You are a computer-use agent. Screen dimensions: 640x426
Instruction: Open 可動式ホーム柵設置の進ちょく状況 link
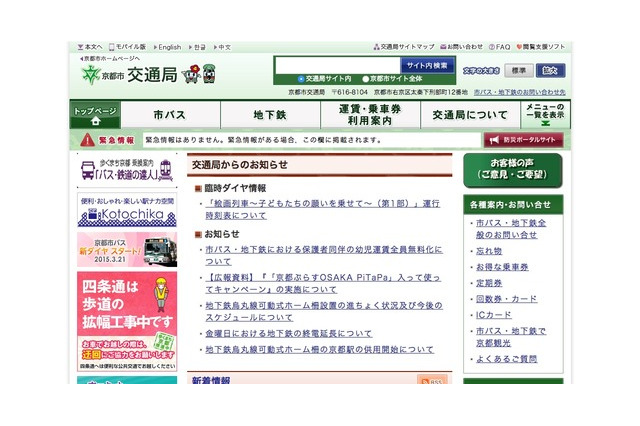pos(324,311)
